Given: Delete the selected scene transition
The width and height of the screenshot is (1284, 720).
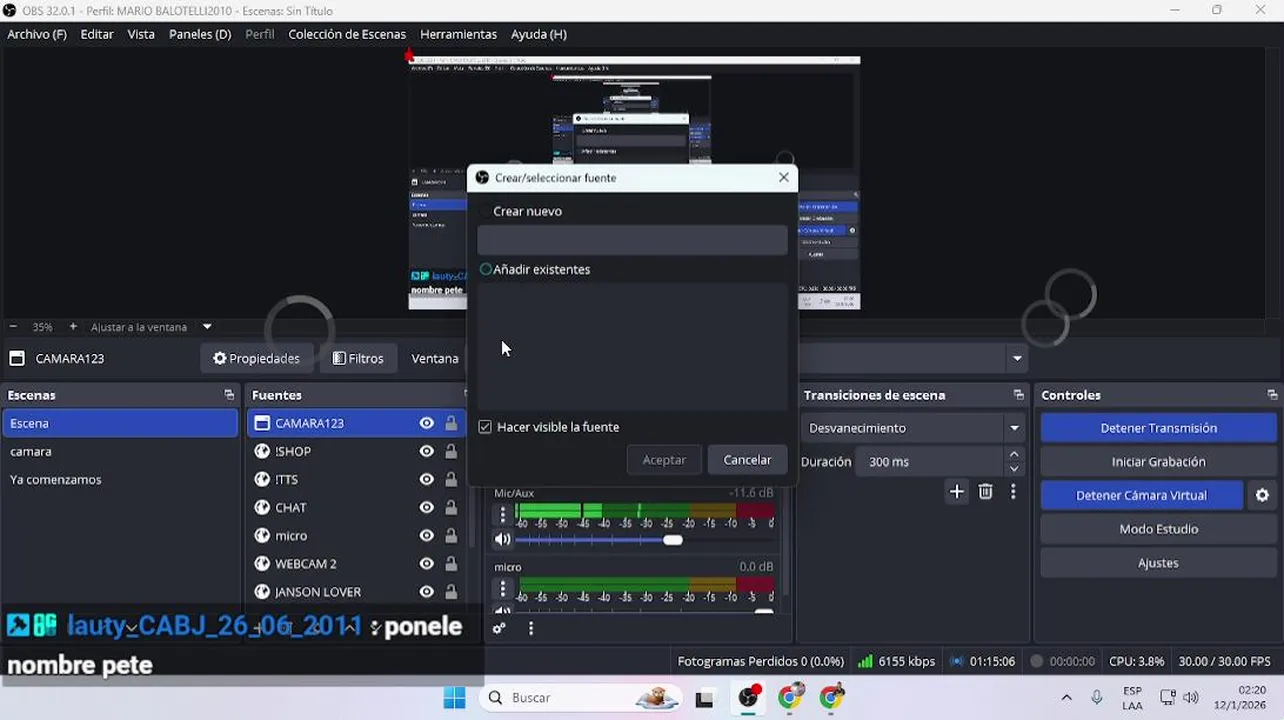Looking at the screenshot, I should pyautogui.click(x=986, y=491).
